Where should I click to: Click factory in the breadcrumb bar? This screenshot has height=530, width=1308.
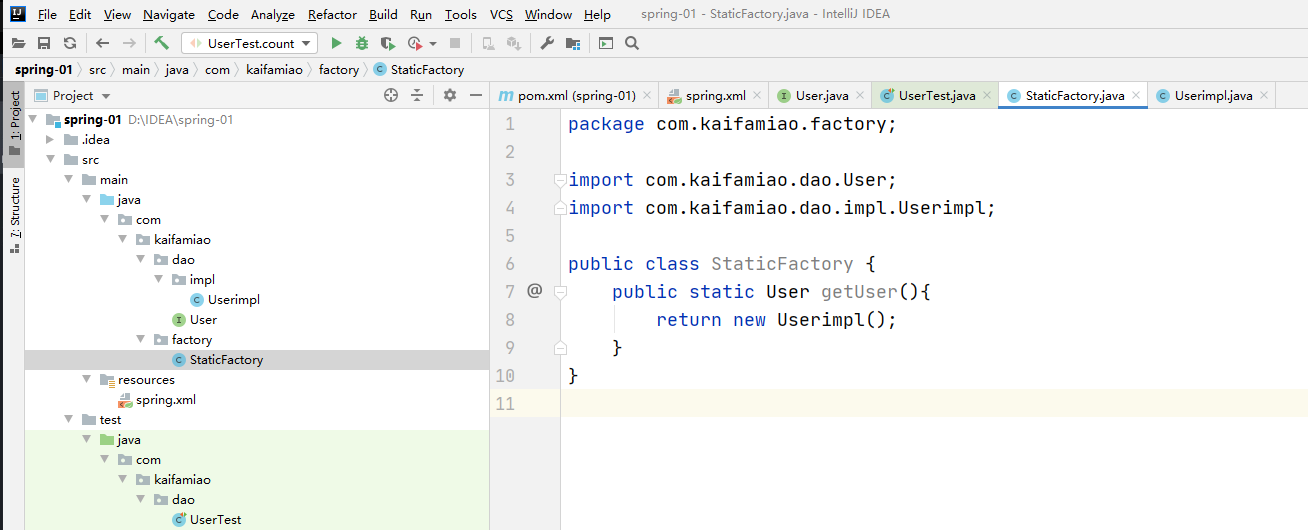point(338,70)
